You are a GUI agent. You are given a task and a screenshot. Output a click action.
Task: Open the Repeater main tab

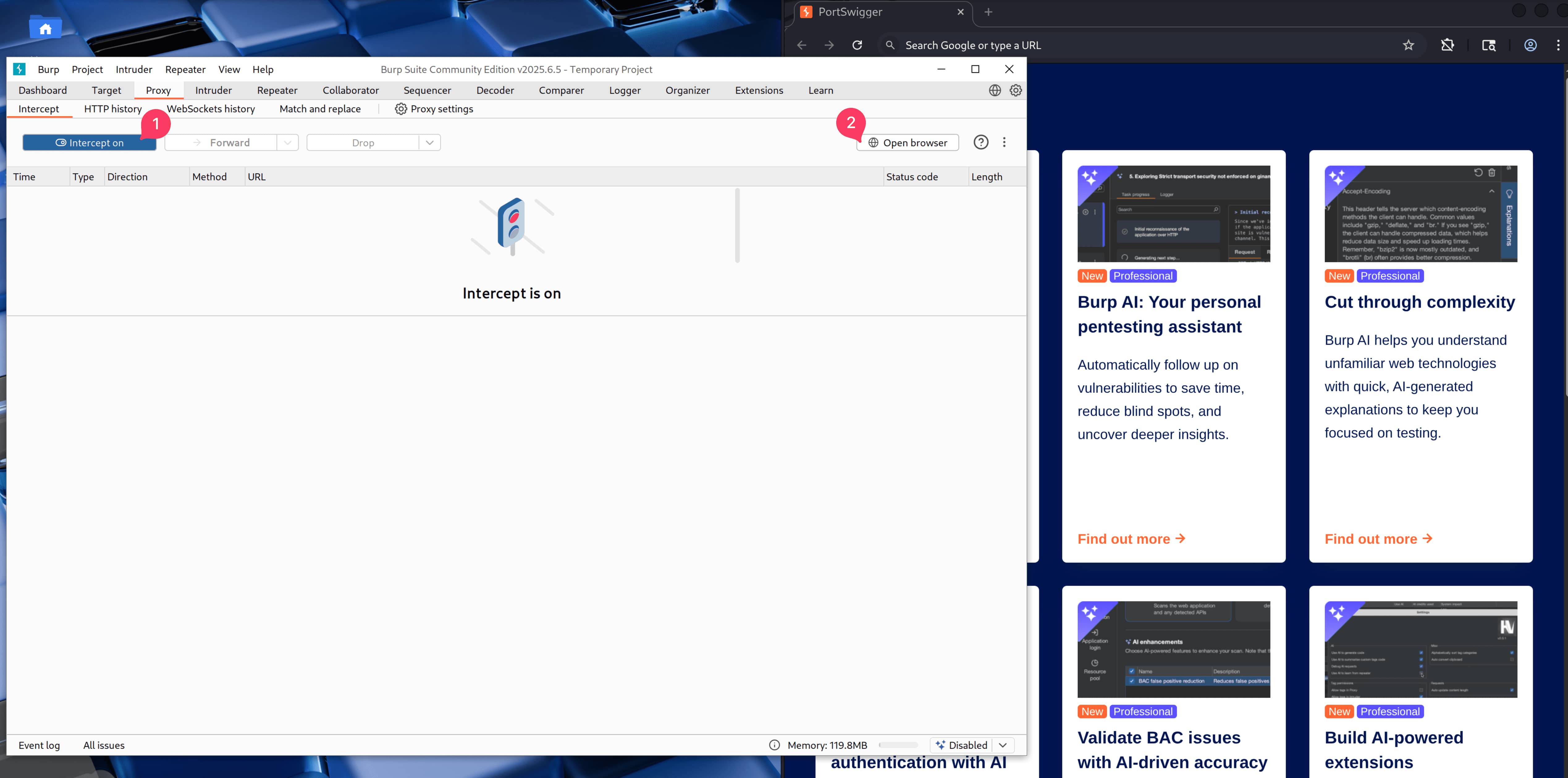click(x=277, y=90)
